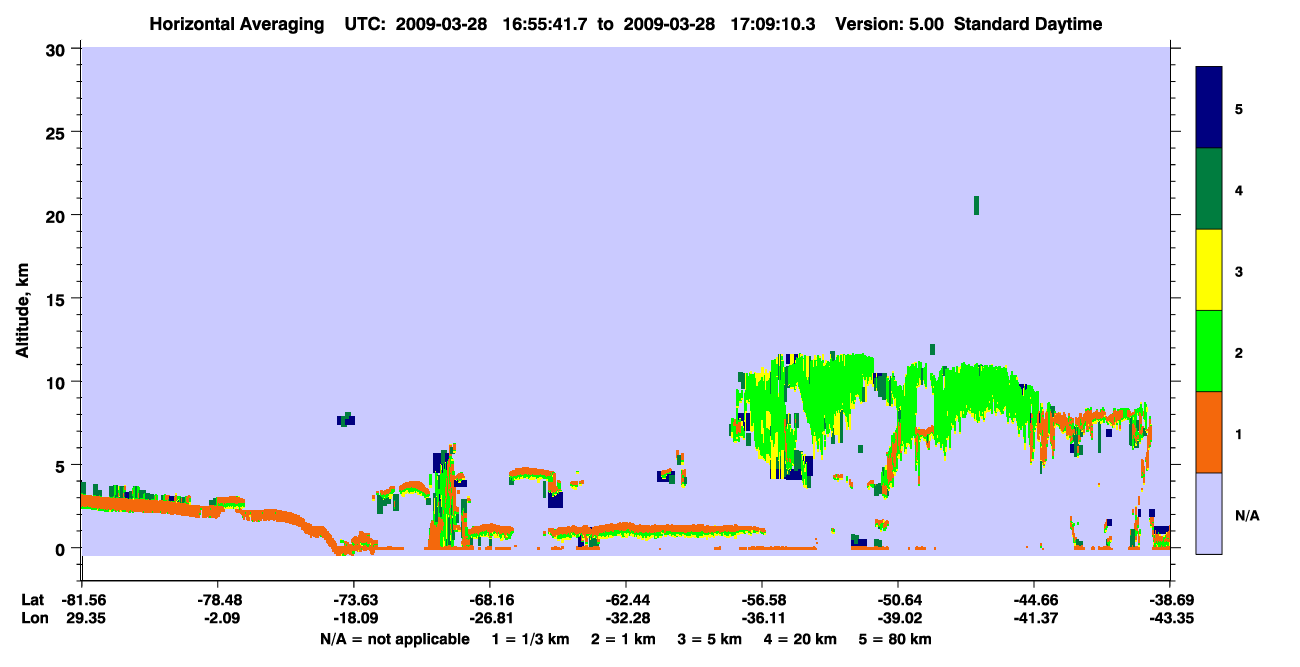Screen dimensions: 1300x667
Task: Click the orange level 1 colorbar segment
Action: [x=1209, y=432]
